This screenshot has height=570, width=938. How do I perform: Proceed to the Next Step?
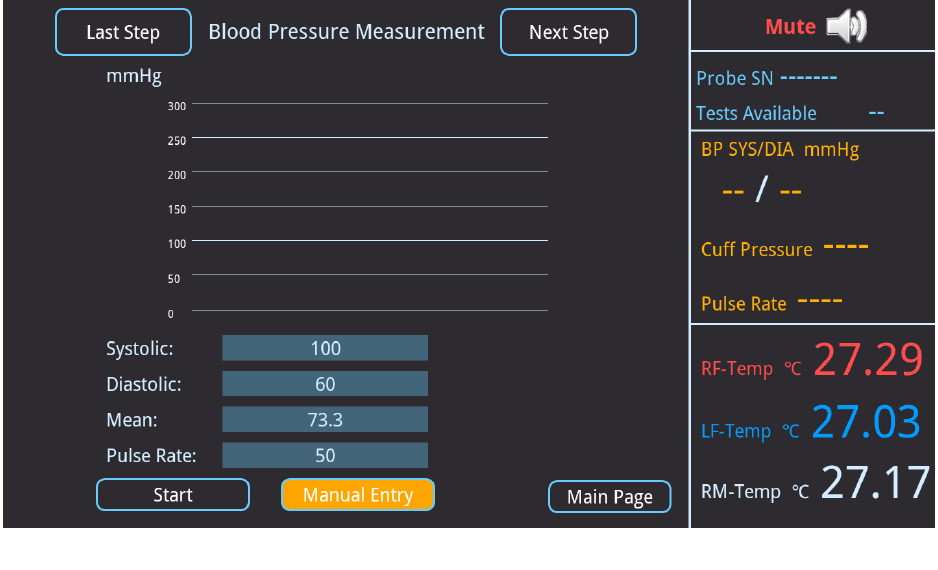[x=568, y=32]
